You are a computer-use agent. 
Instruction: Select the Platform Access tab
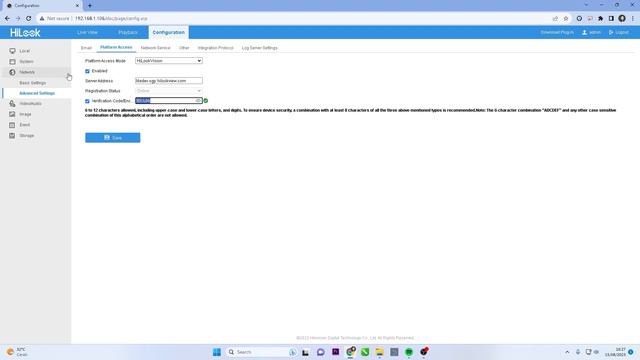click(116, 47)
